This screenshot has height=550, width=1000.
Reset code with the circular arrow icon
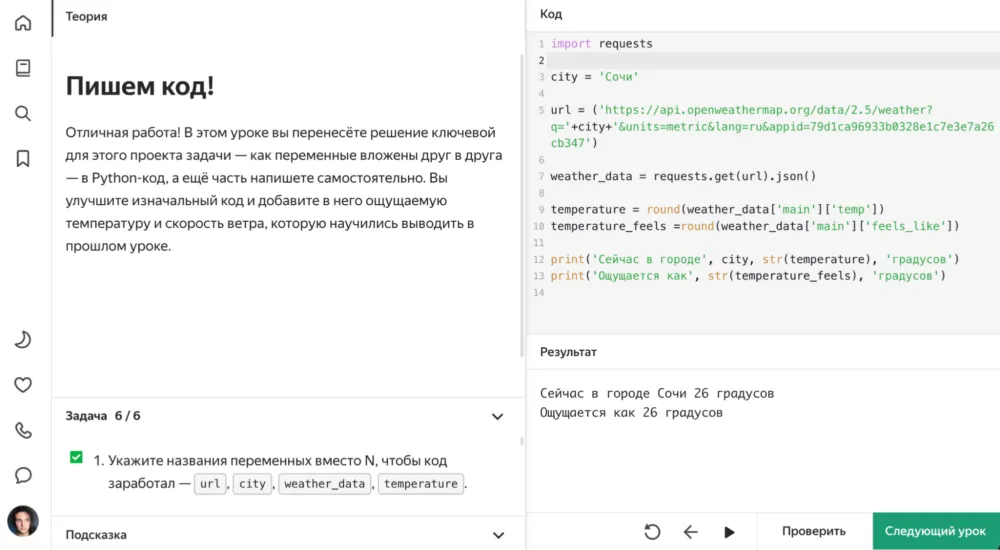pyautogui.click(x=652, y=532)
